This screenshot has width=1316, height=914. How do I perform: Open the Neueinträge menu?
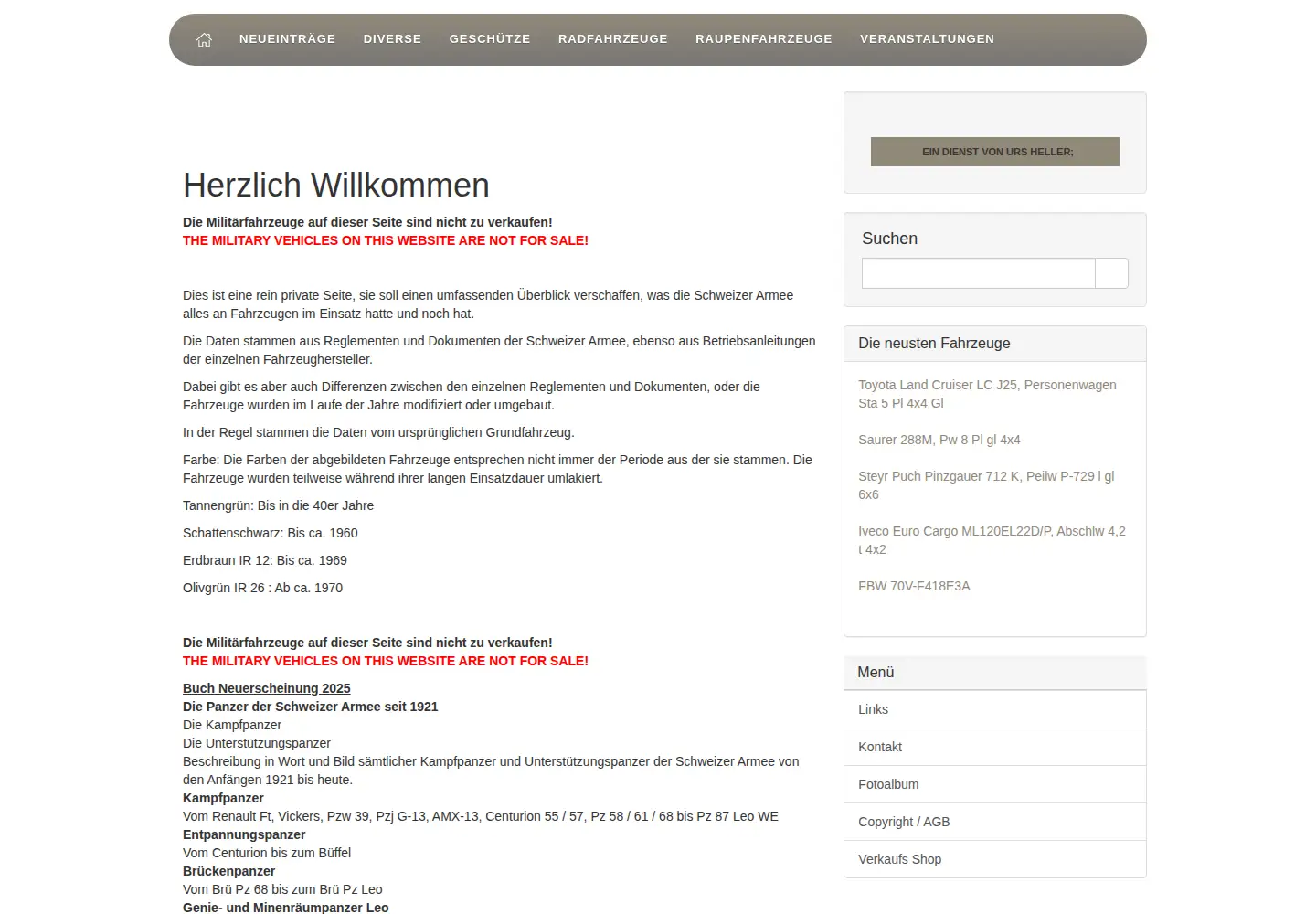tap(287, 39)
